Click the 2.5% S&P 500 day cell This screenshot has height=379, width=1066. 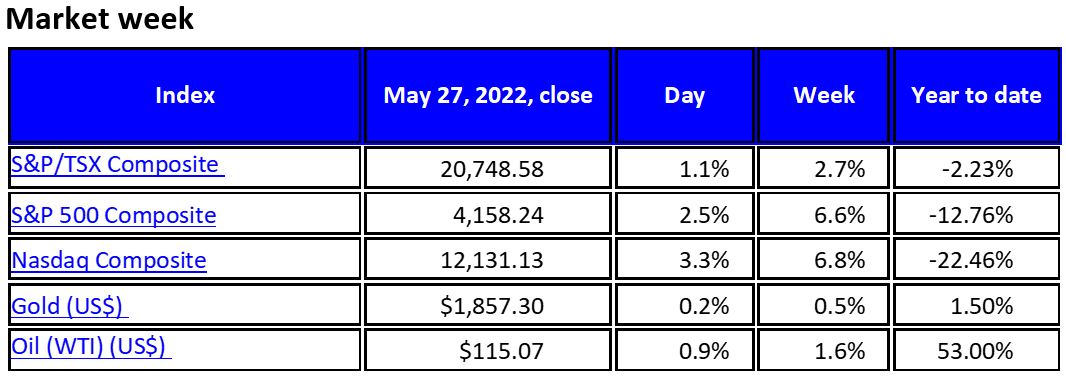685,215
